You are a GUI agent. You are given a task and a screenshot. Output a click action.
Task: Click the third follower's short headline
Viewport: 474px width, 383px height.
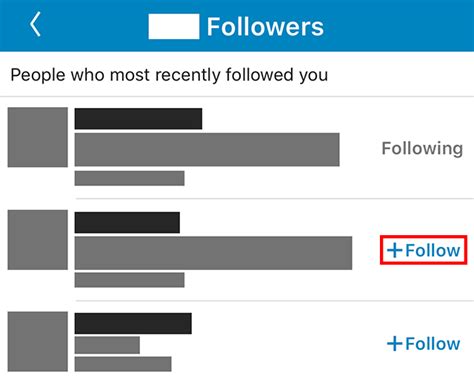coord(107,345)
